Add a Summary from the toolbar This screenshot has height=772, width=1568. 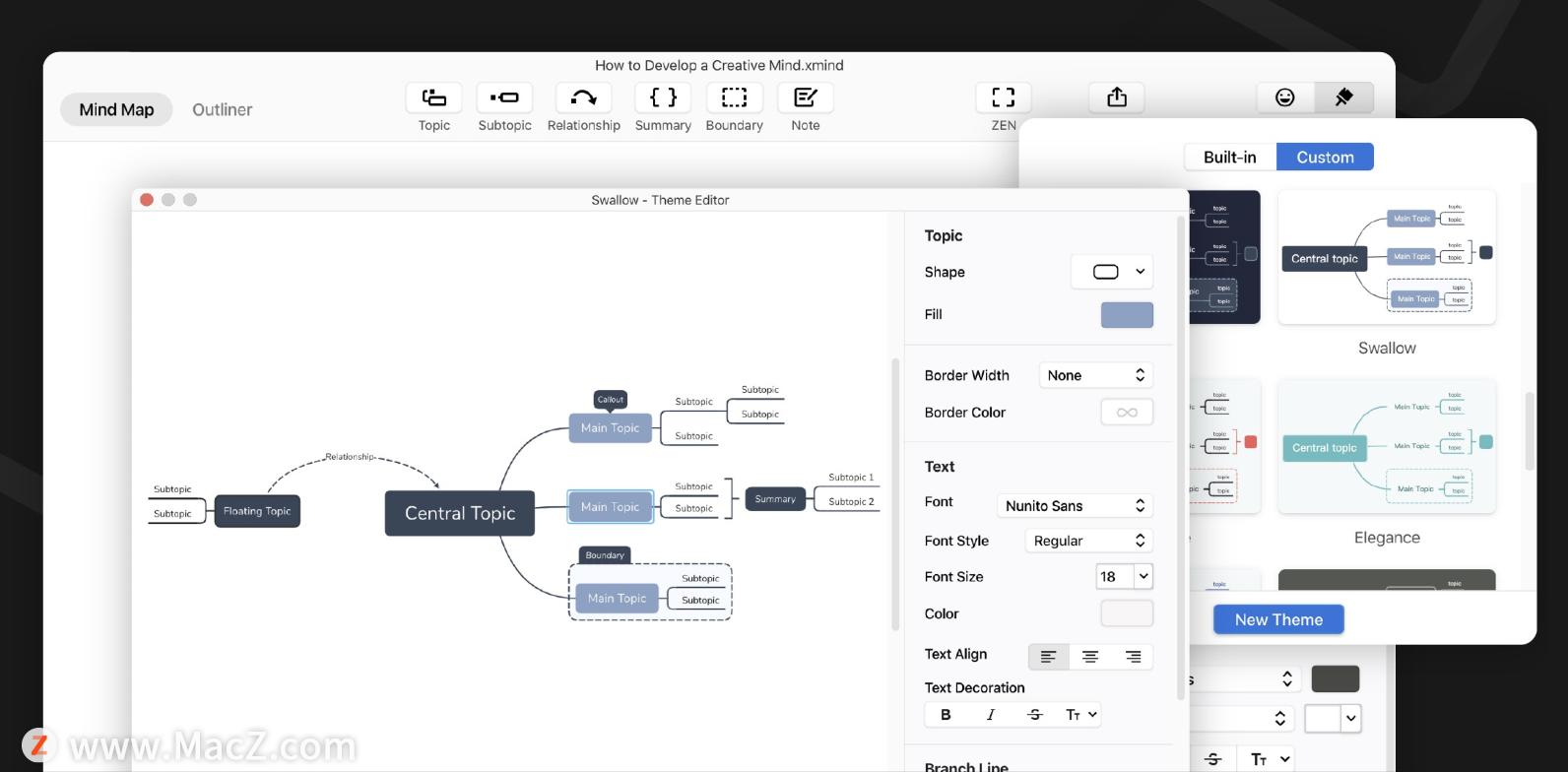coord(663,97)
